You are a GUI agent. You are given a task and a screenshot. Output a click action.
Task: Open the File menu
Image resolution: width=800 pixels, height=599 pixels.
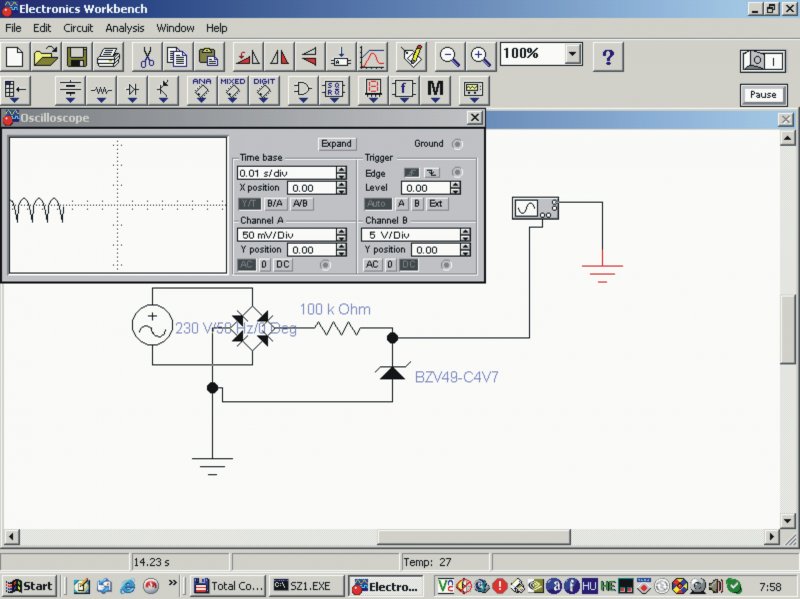pos(13,28)
